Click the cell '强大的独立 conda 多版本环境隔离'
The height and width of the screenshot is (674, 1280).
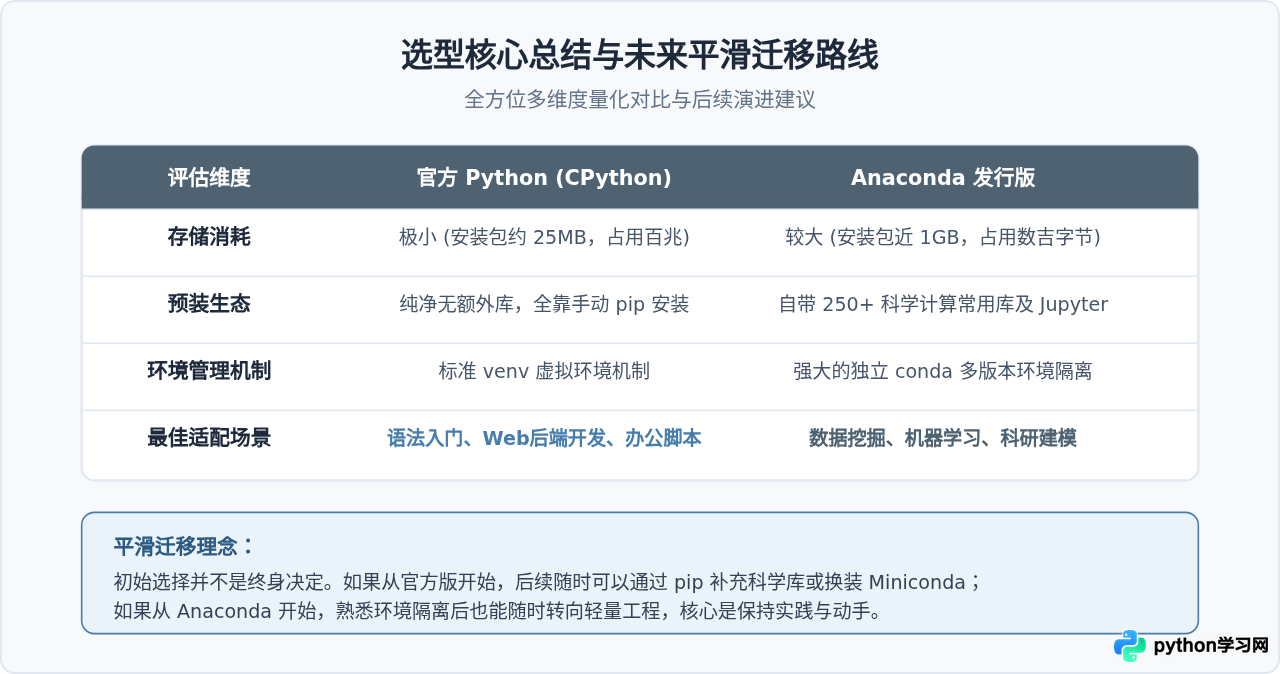(x=943, y=371)
